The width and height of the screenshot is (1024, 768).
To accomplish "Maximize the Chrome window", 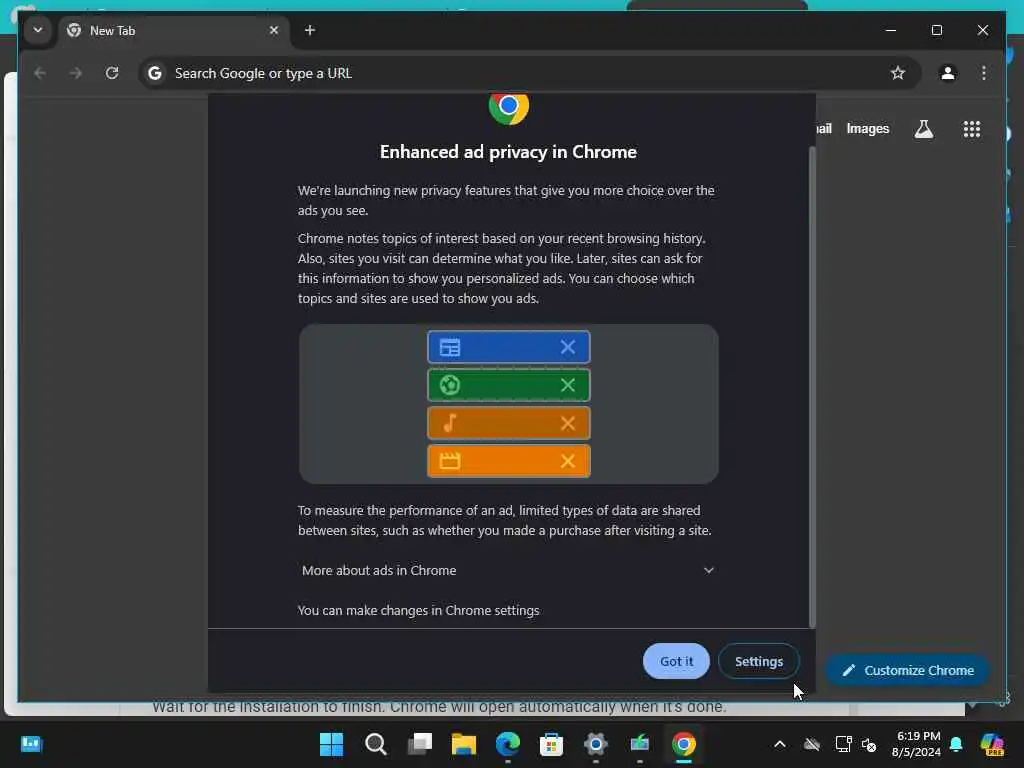I will coord(936,30).
